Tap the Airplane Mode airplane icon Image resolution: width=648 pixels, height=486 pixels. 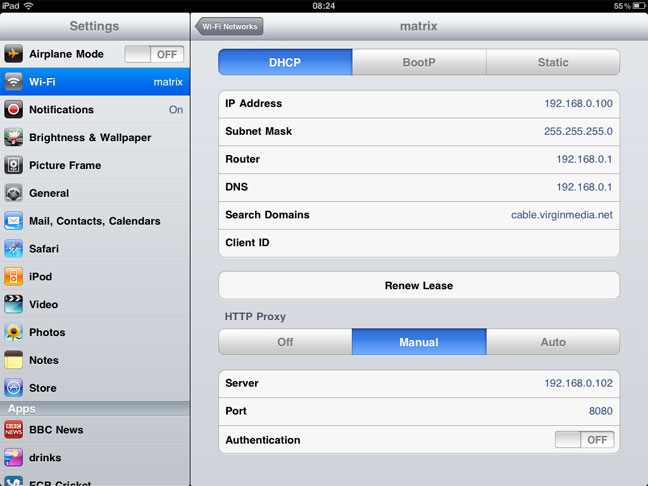(13, 54)
